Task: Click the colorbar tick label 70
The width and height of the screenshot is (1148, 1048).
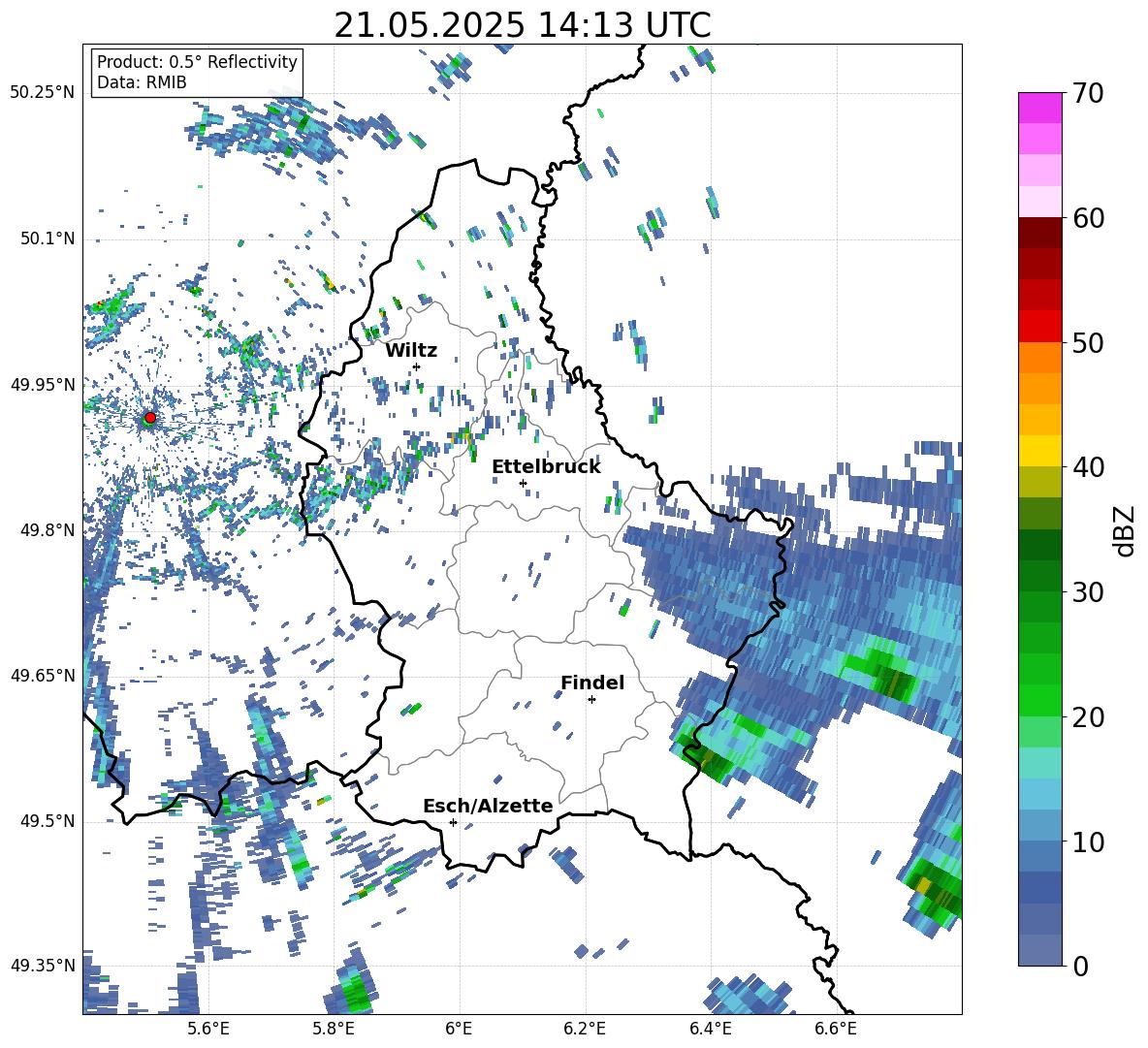Action: point(1088,94)
